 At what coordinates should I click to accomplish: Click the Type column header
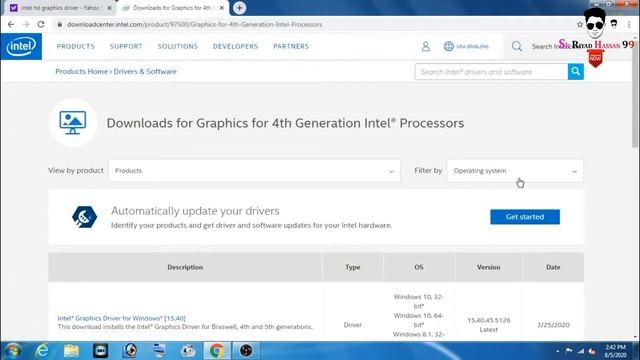point(353,267)
